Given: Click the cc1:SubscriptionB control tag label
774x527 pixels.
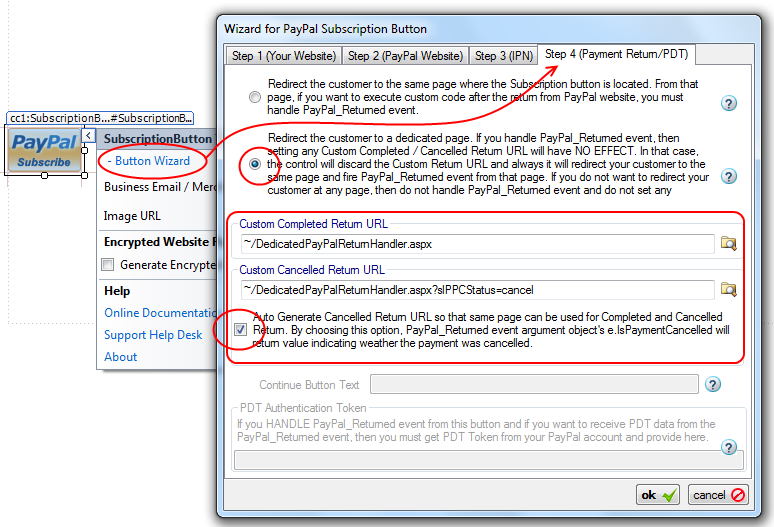Looking at the screenshot, I should (100, 118).
